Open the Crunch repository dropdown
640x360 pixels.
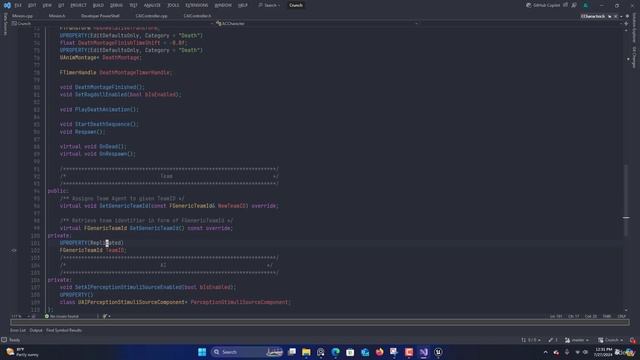tap(611, 340)
